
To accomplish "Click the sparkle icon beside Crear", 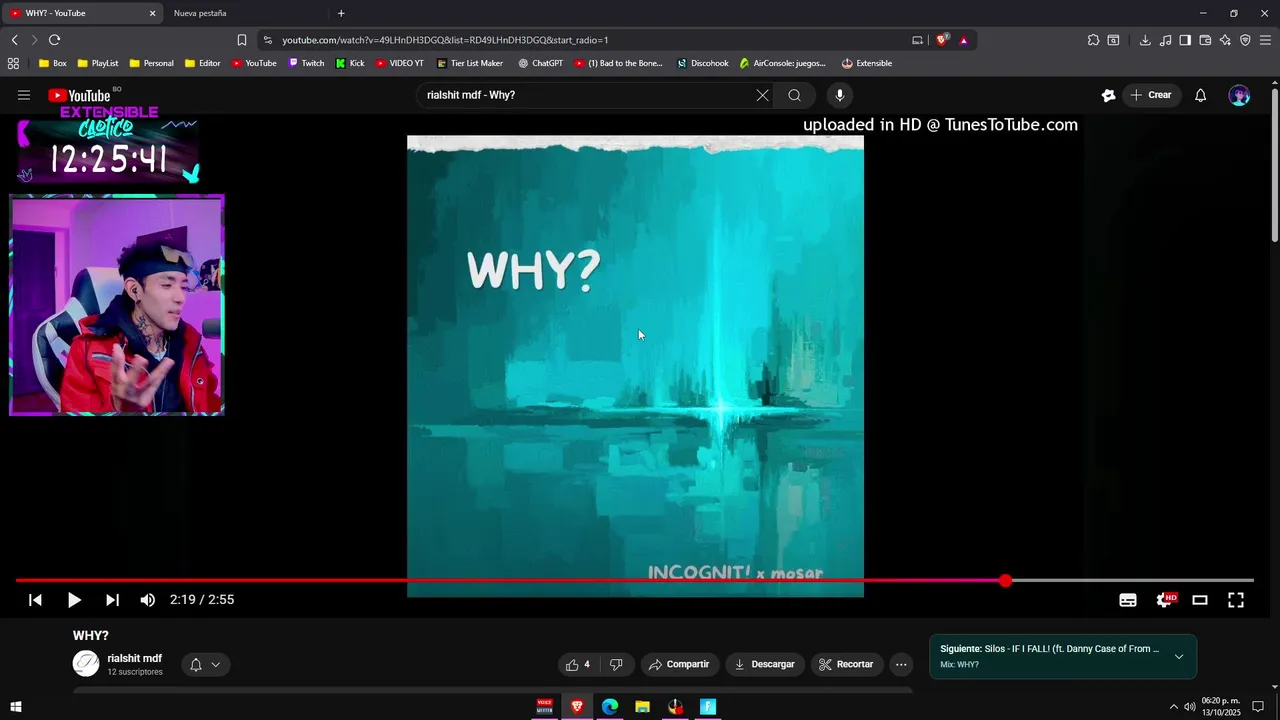I will coord(1108,95).
